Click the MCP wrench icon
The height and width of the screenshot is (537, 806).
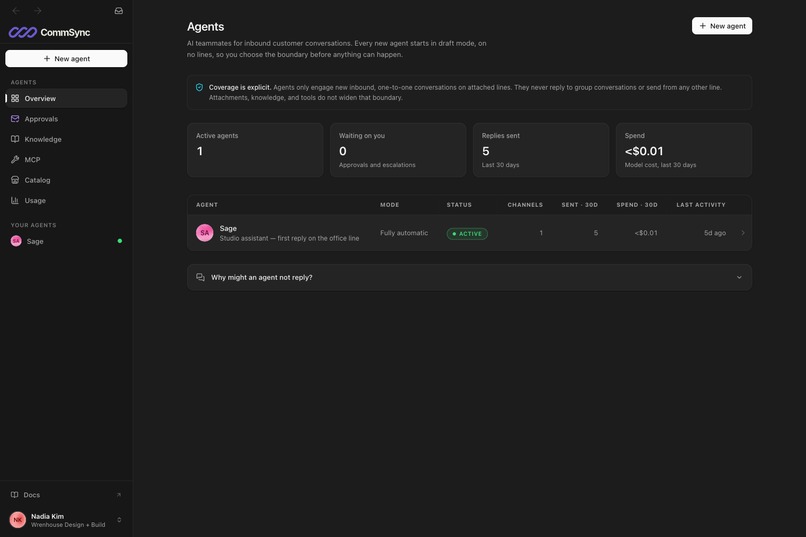(x=15, y=160)
